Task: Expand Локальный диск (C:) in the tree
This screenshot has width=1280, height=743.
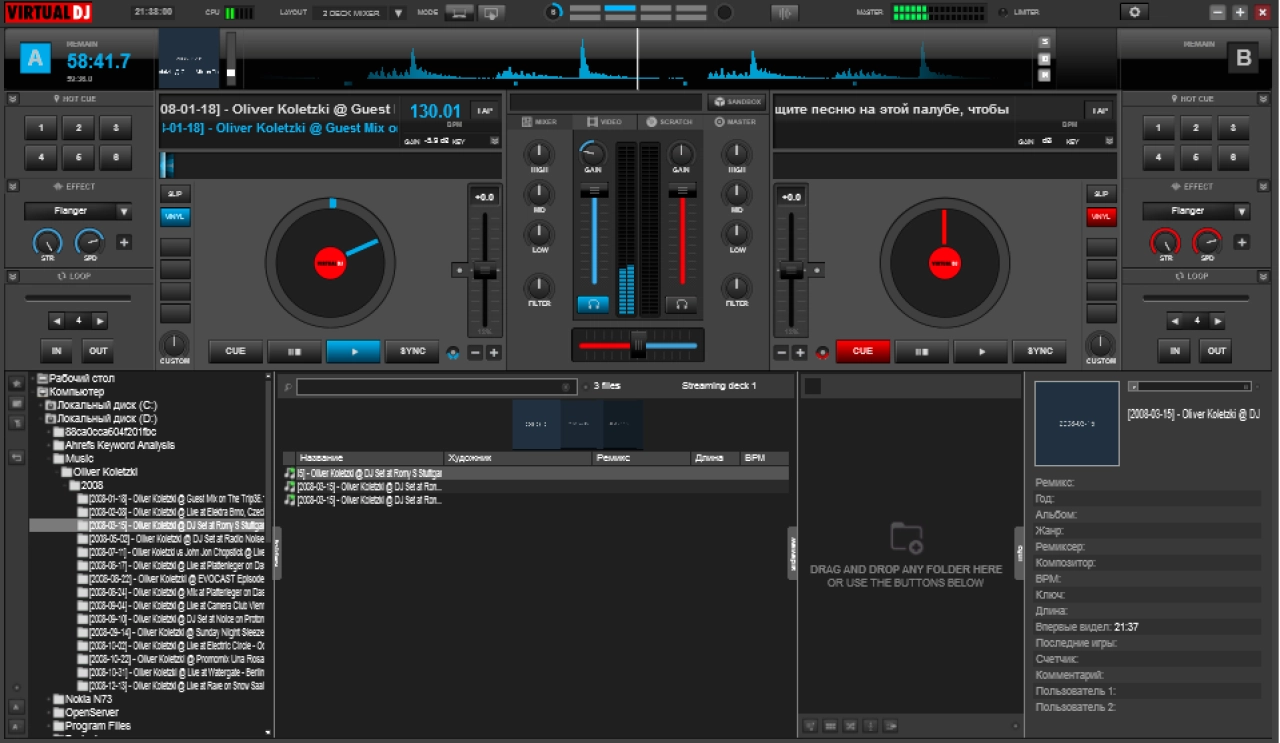Action: tap(40, 406)
